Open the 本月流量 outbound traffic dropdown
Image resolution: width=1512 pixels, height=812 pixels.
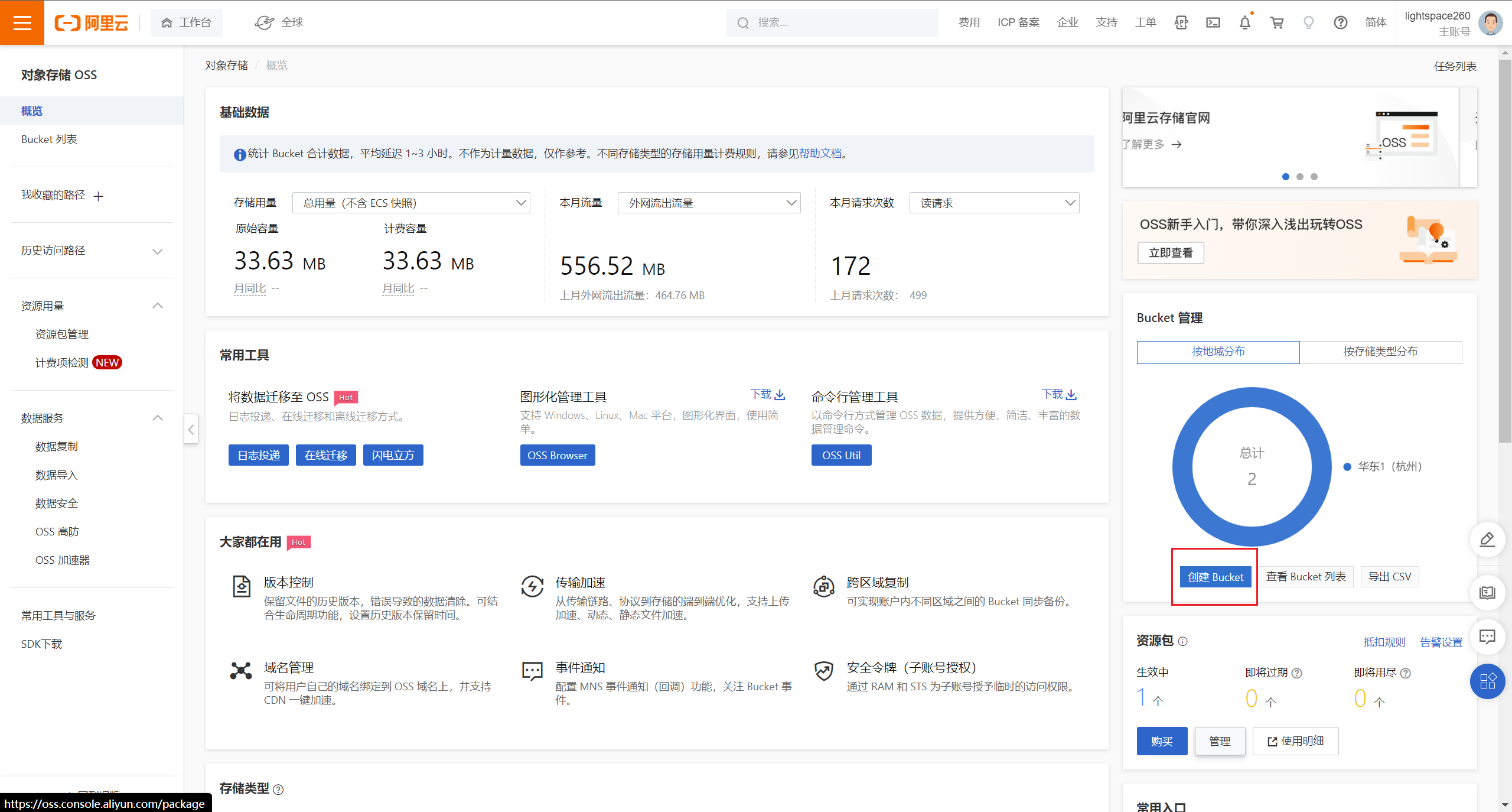709,203
